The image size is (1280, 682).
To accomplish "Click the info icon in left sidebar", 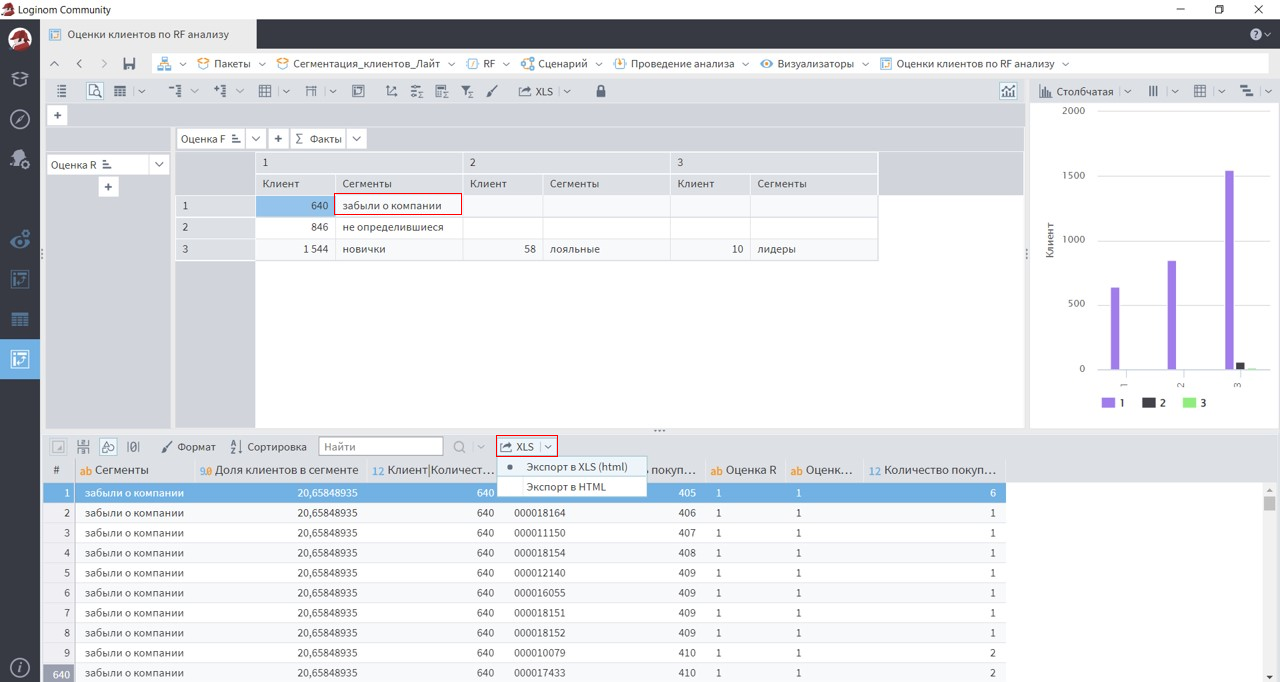I will click(20, 667).
